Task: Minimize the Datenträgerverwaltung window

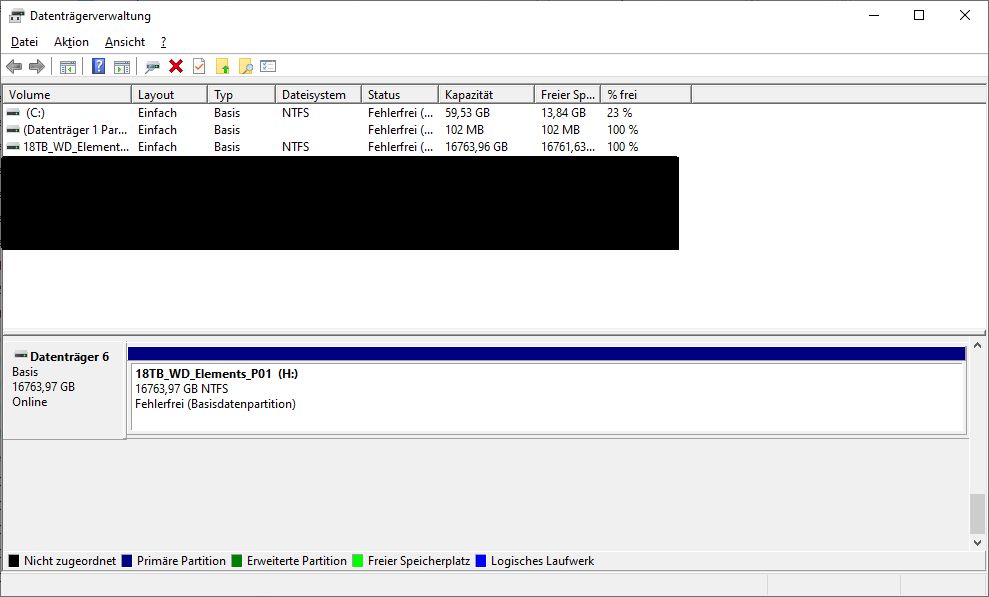Action: 874,15
